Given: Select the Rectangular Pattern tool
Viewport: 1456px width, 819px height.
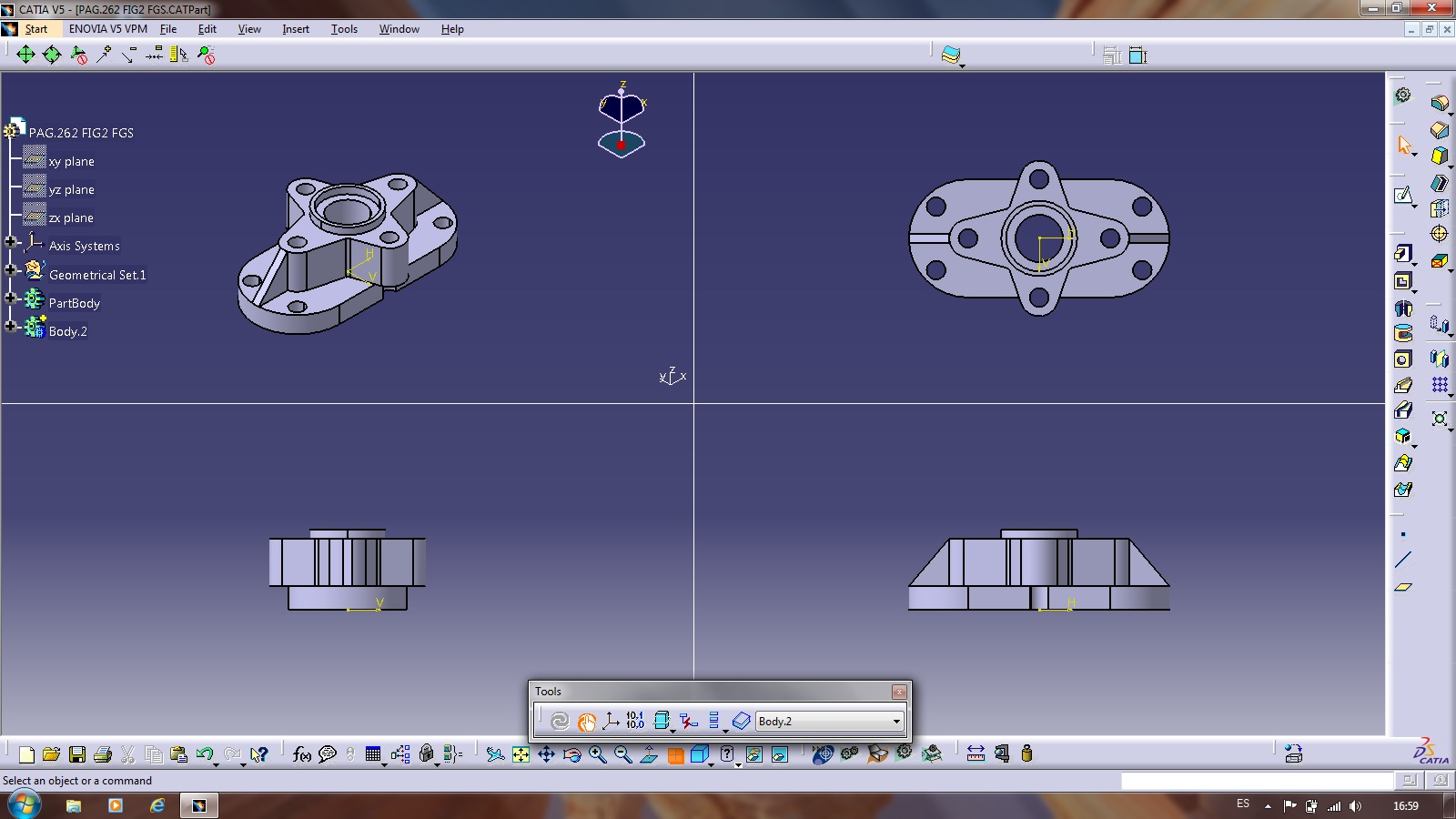Looking at the screenshot, I should point(1440,385).
